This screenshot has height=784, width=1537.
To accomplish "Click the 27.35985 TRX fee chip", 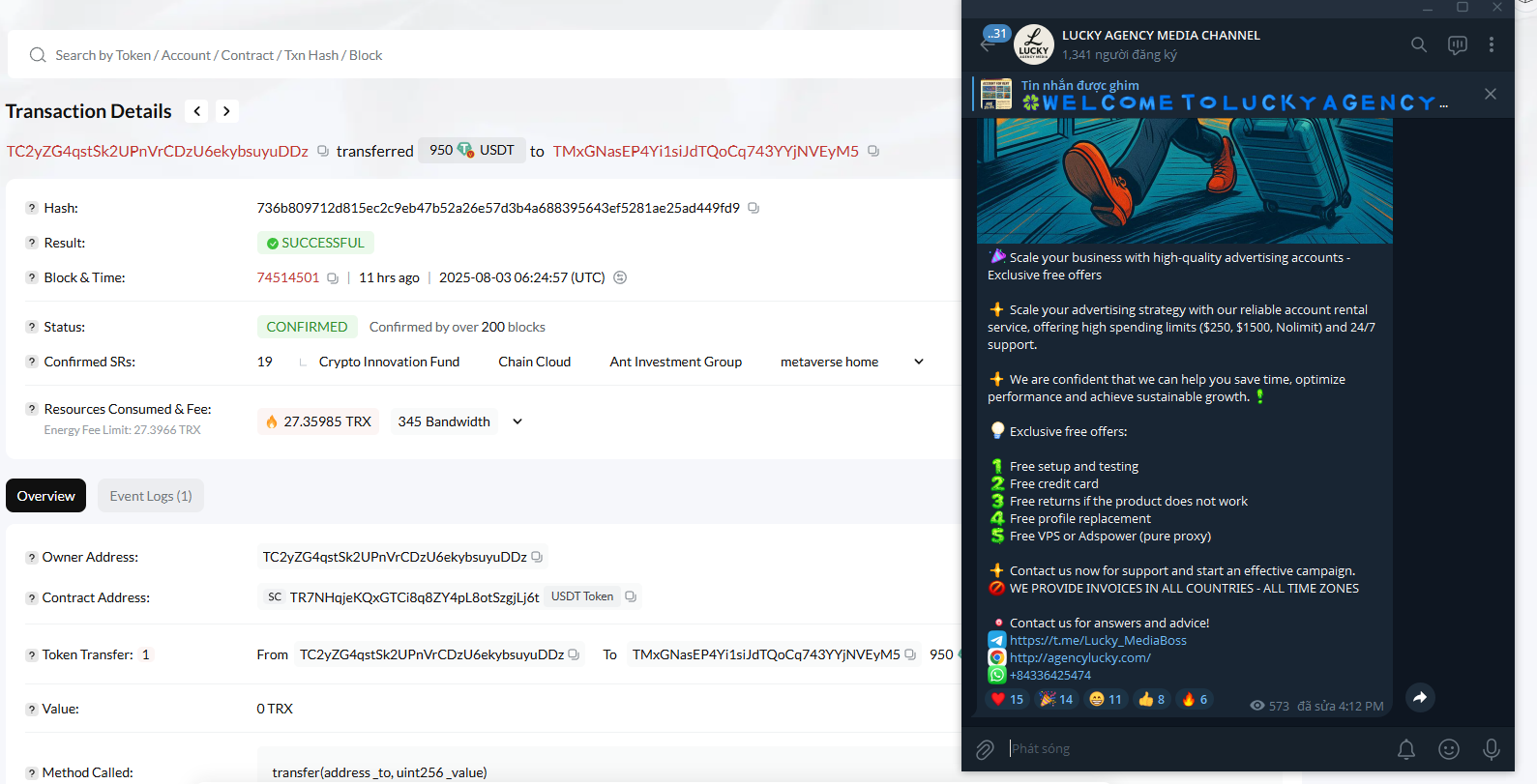I will 318,421.
